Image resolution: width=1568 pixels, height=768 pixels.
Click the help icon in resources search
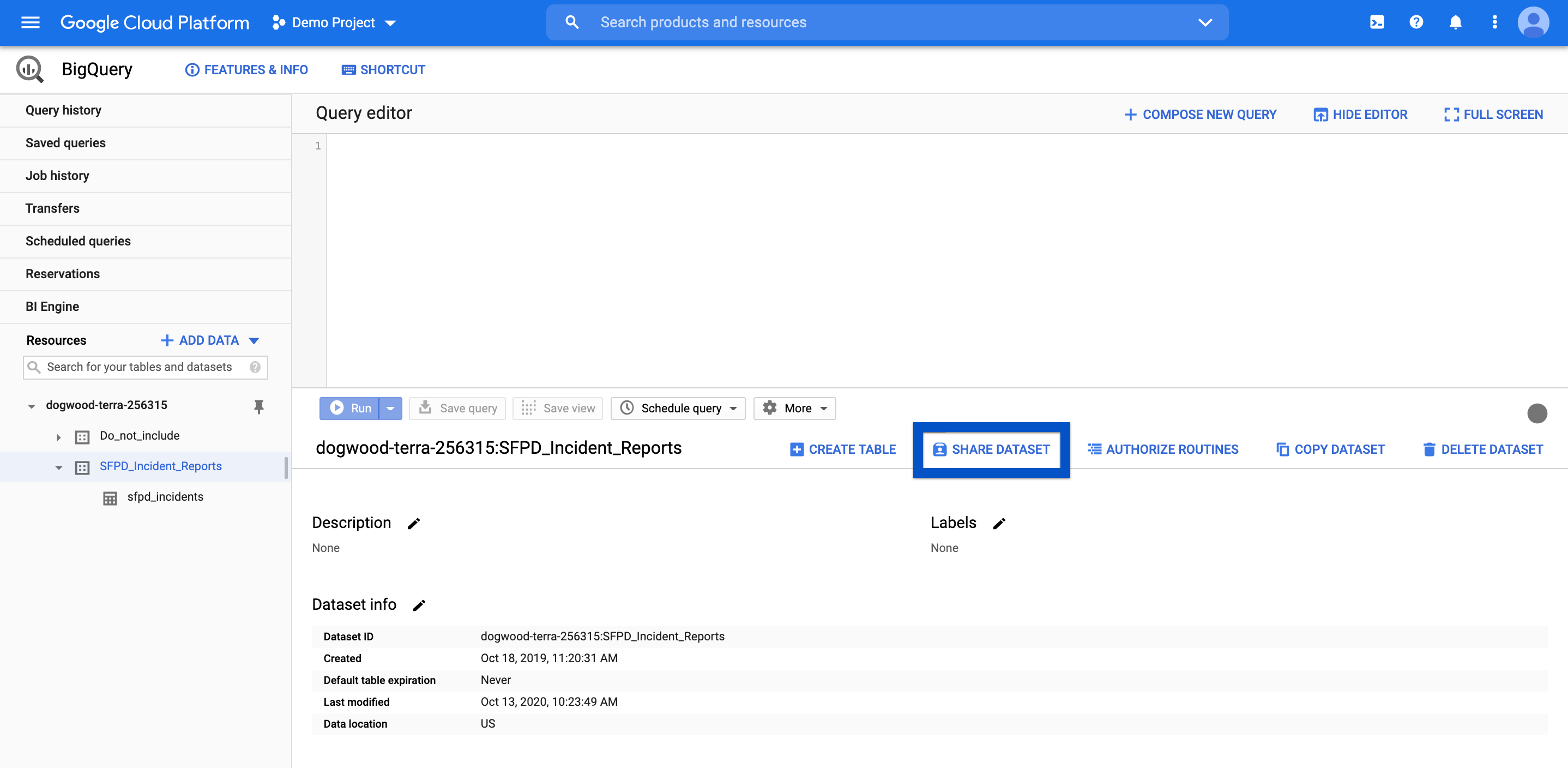coord(255,367)
